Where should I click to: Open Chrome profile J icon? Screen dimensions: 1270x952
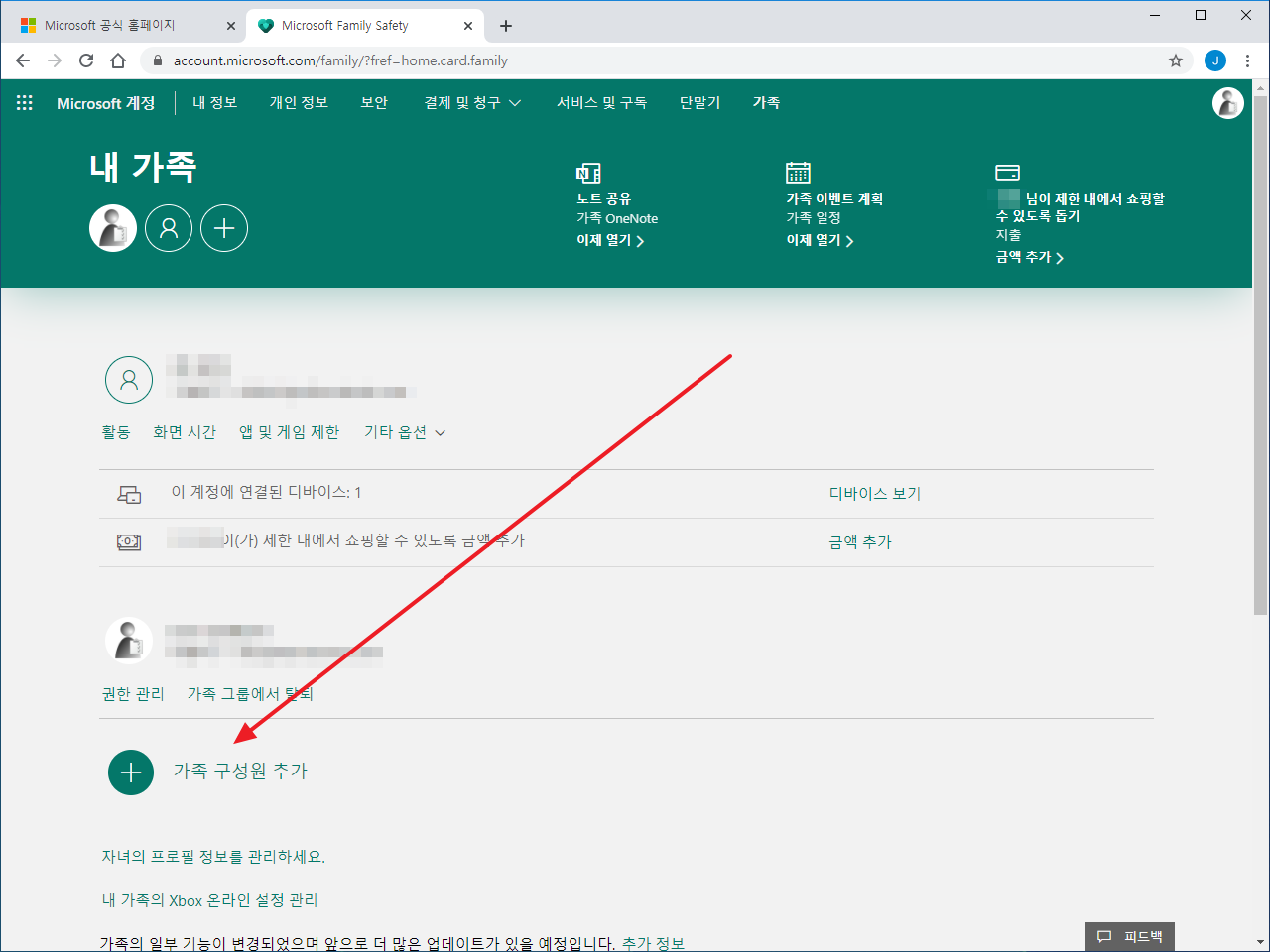click(x=1215, y=60)
